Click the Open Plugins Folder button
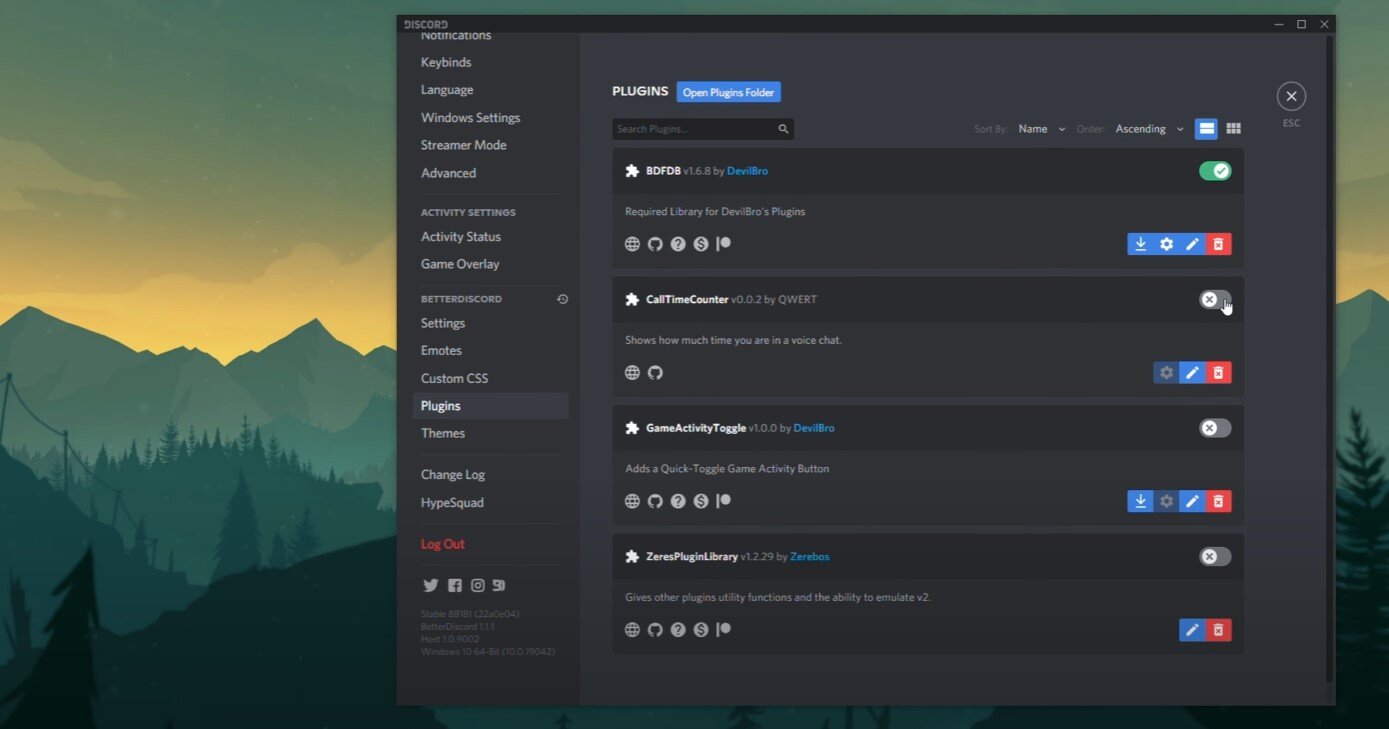Viewport: 1389px width, 729px height. 728,91
